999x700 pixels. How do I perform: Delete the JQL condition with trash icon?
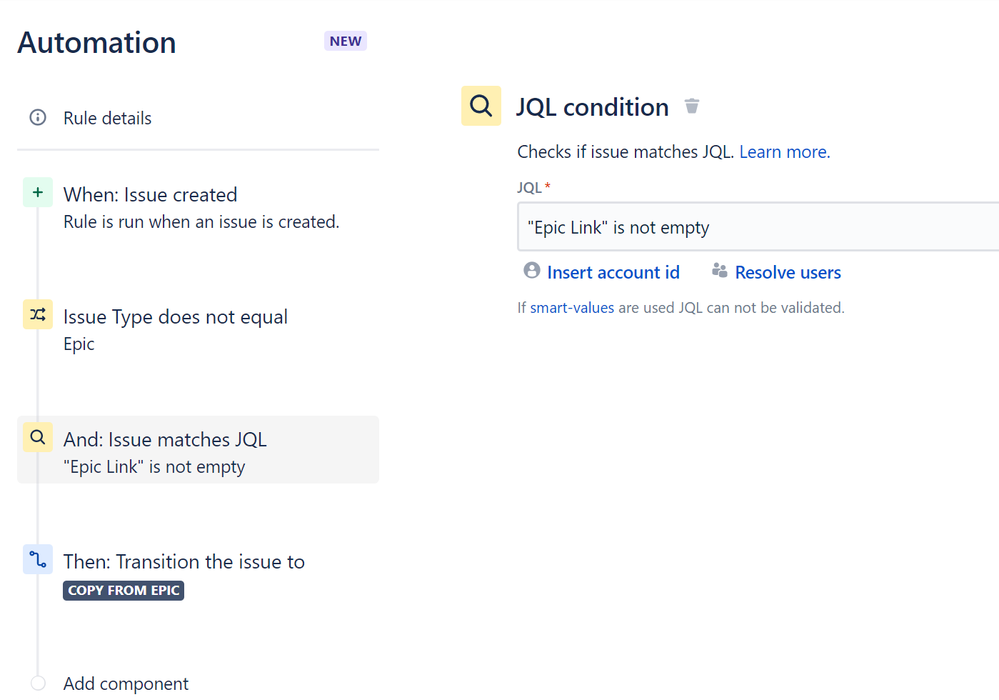(692, 106)
